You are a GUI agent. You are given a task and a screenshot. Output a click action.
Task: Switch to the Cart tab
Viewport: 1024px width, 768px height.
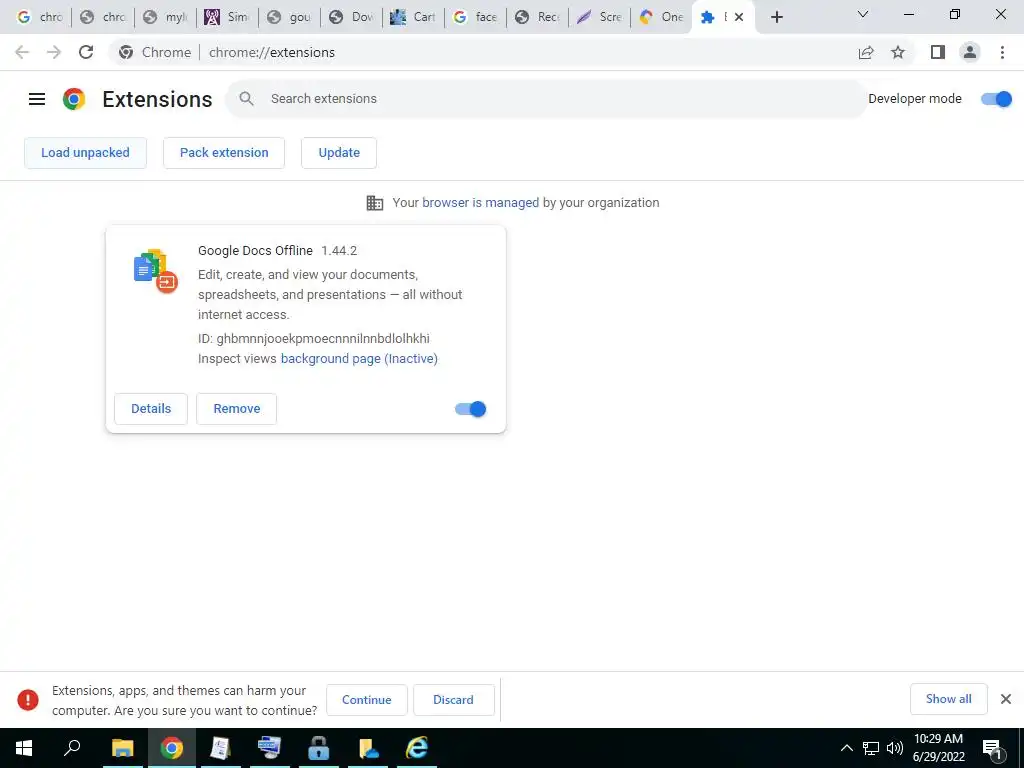[413, 17]
